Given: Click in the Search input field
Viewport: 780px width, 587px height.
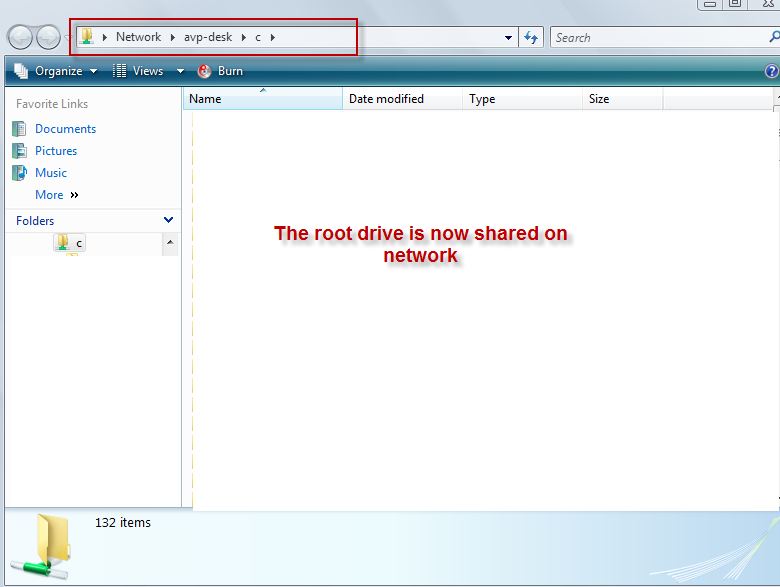Looking at the screenshot, I should pos(655,38).
